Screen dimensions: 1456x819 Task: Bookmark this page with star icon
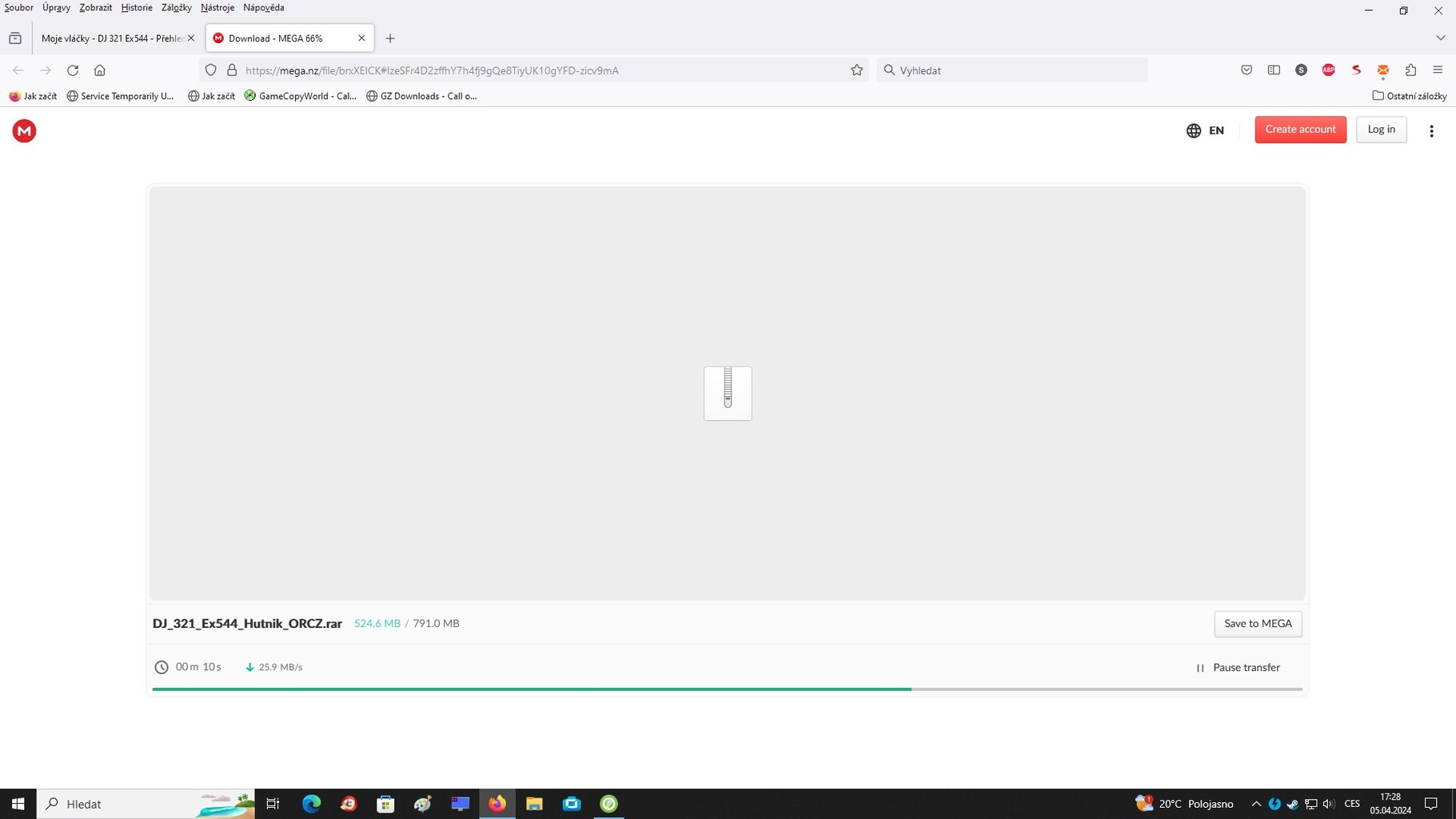[856, 70]
